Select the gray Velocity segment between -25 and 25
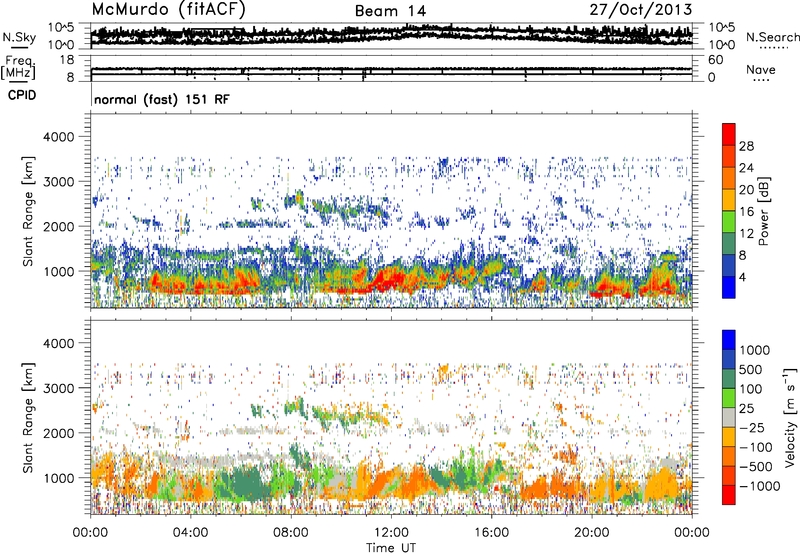 [729, 417]
